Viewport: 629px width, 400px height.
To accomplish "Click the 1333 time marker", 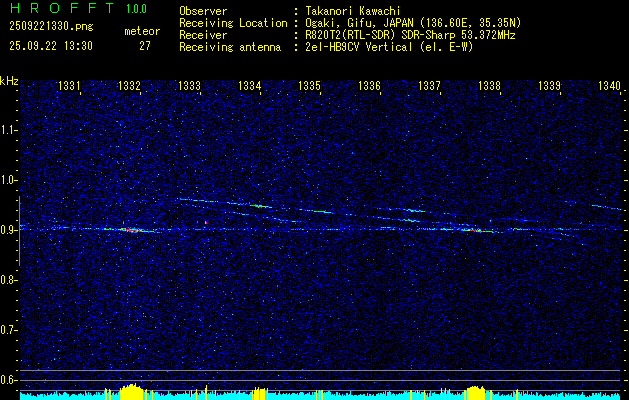I will click(x=189, y=85).
